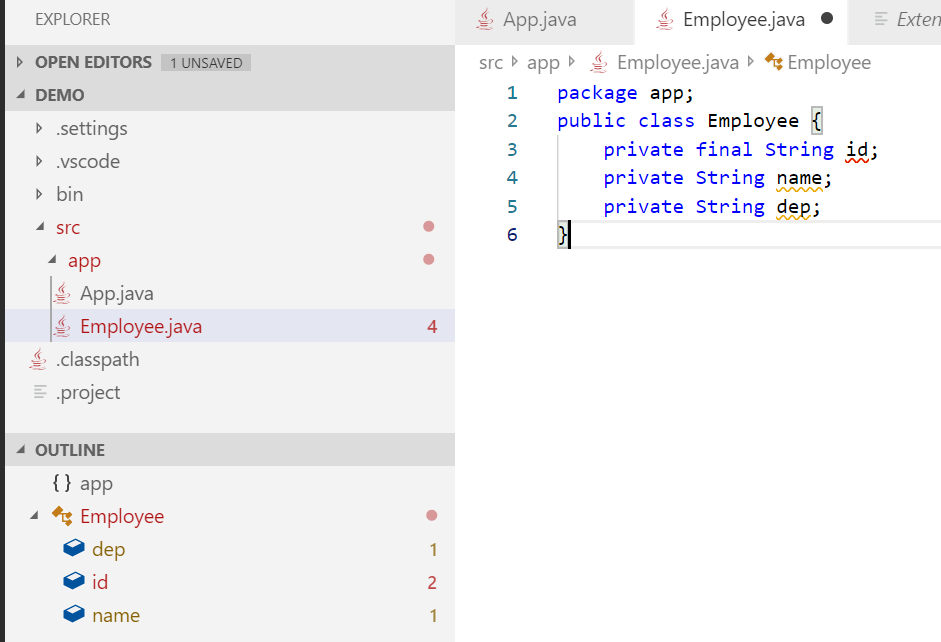Click the Employee symbol icon in the breadcrumb
Image resolution: width=941 pixels, height=642 pixels.
coord(773,62)
